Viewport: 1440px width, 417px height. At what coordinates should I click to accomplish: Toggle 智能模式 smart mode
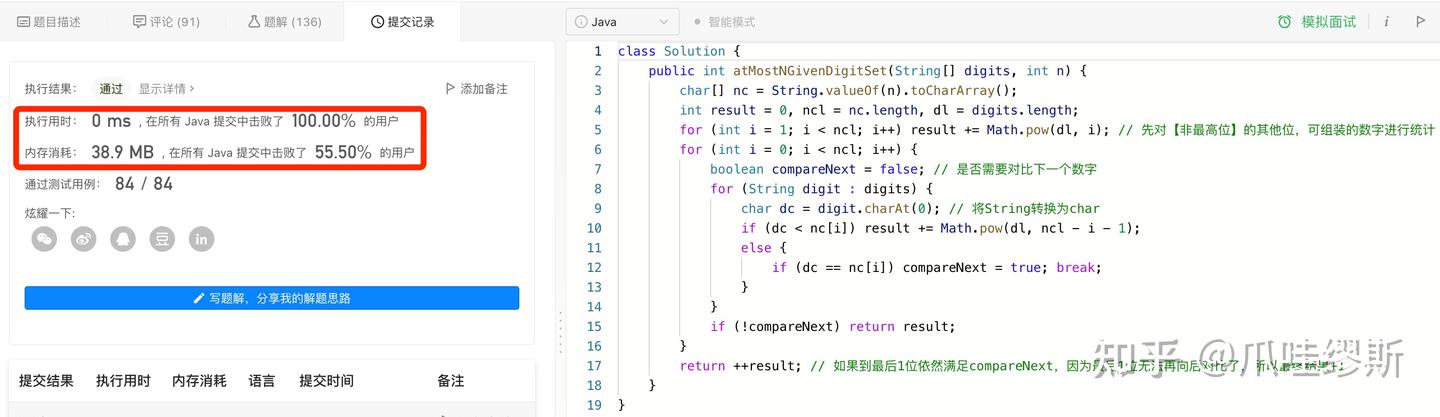[724, 21]
